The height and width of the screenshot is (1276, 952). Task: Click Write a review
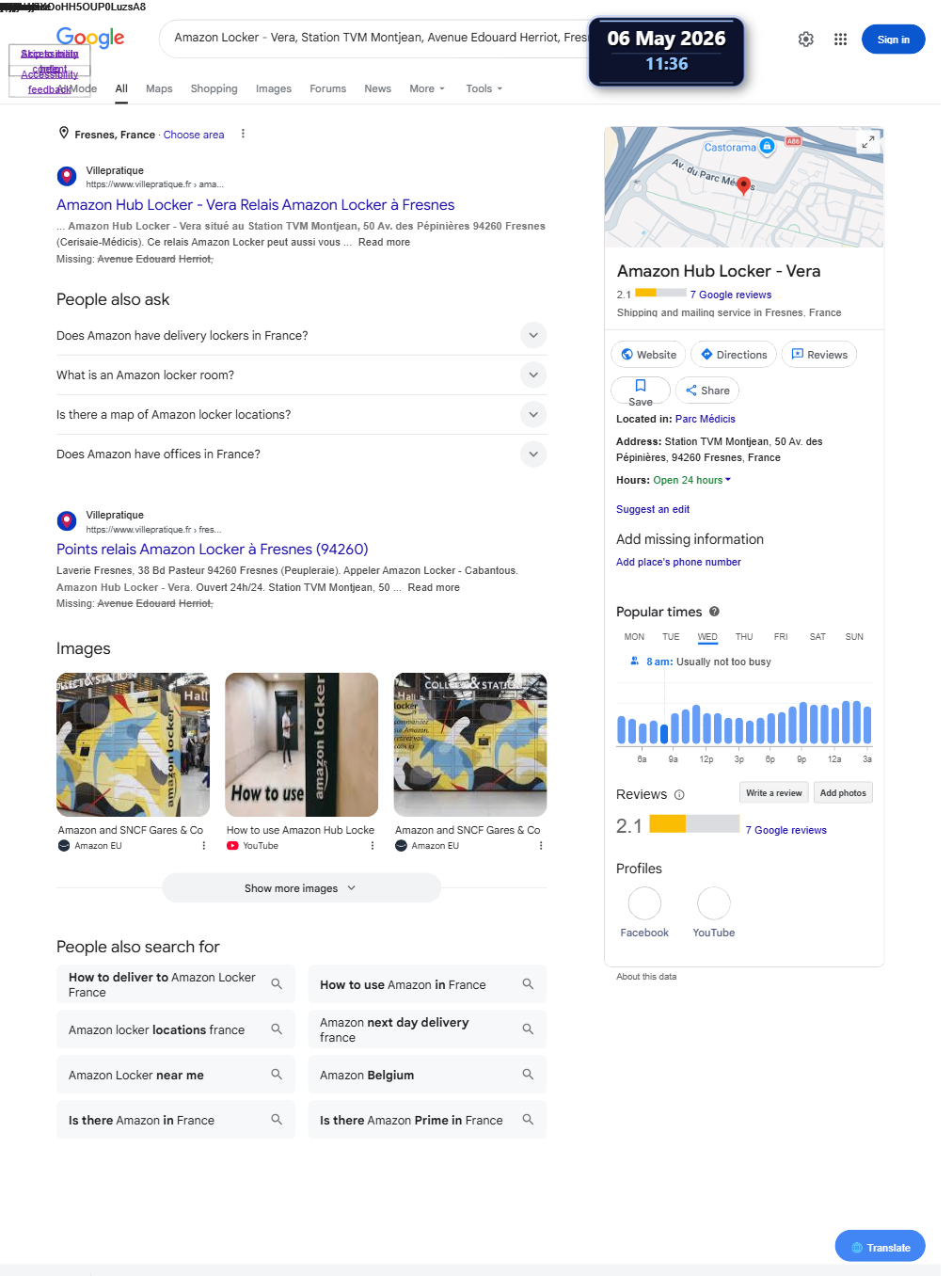(774, 792)
